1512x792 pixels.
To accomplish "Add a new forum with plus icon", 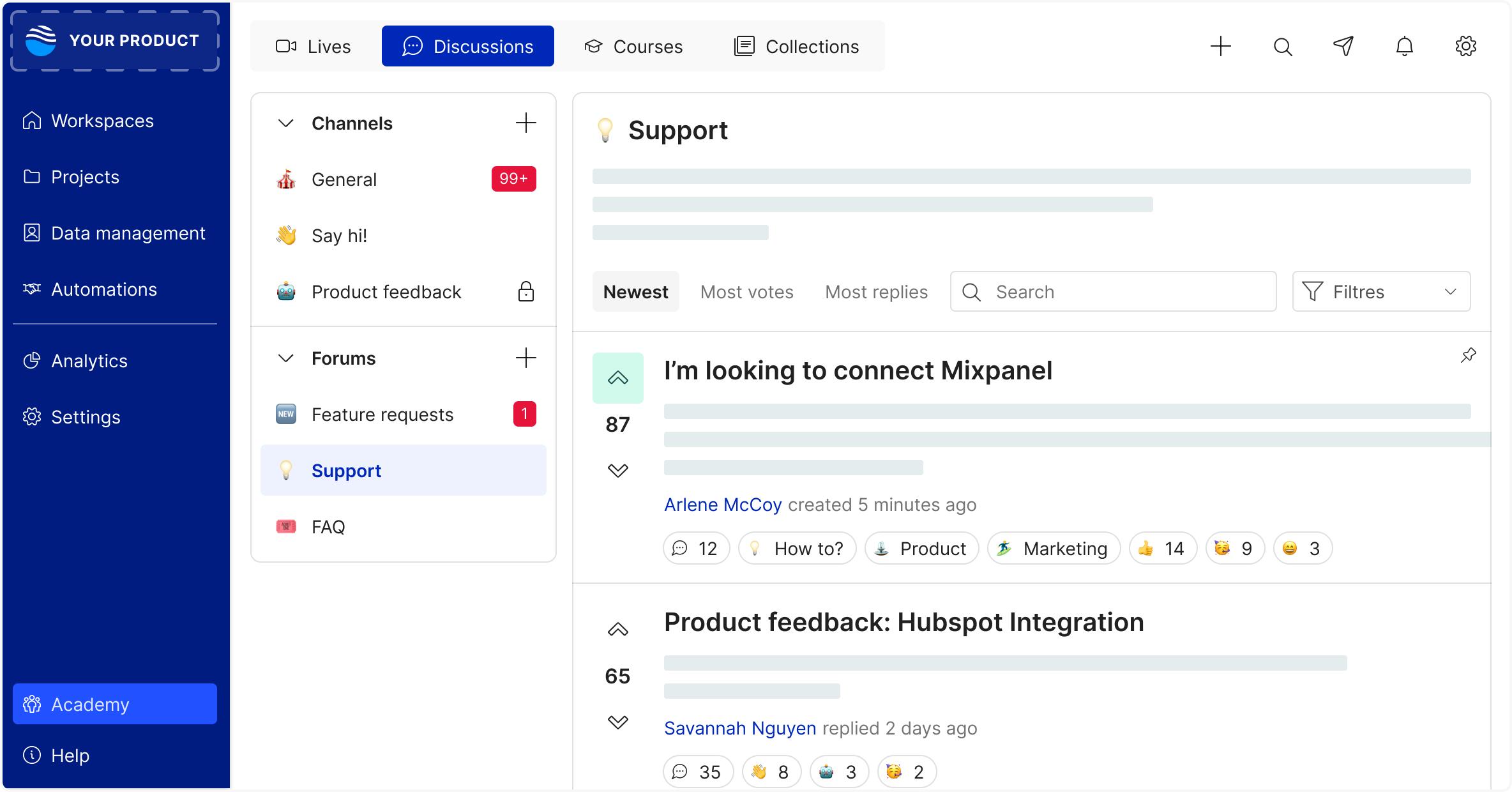I will point(525,358).
